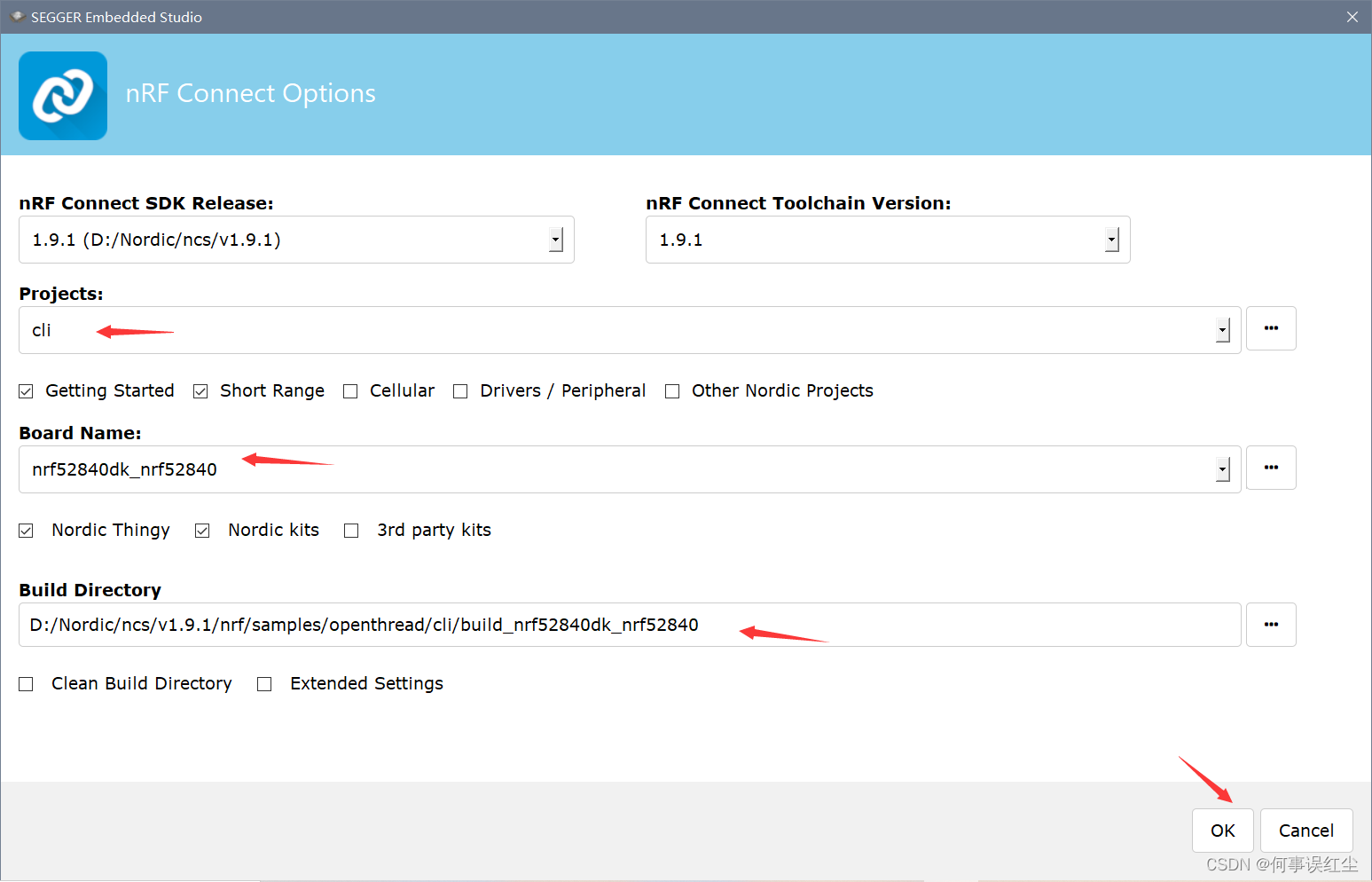Open browse button next to Projects field
This screenshot has width=1372, height=882.
coord(1271,328)
